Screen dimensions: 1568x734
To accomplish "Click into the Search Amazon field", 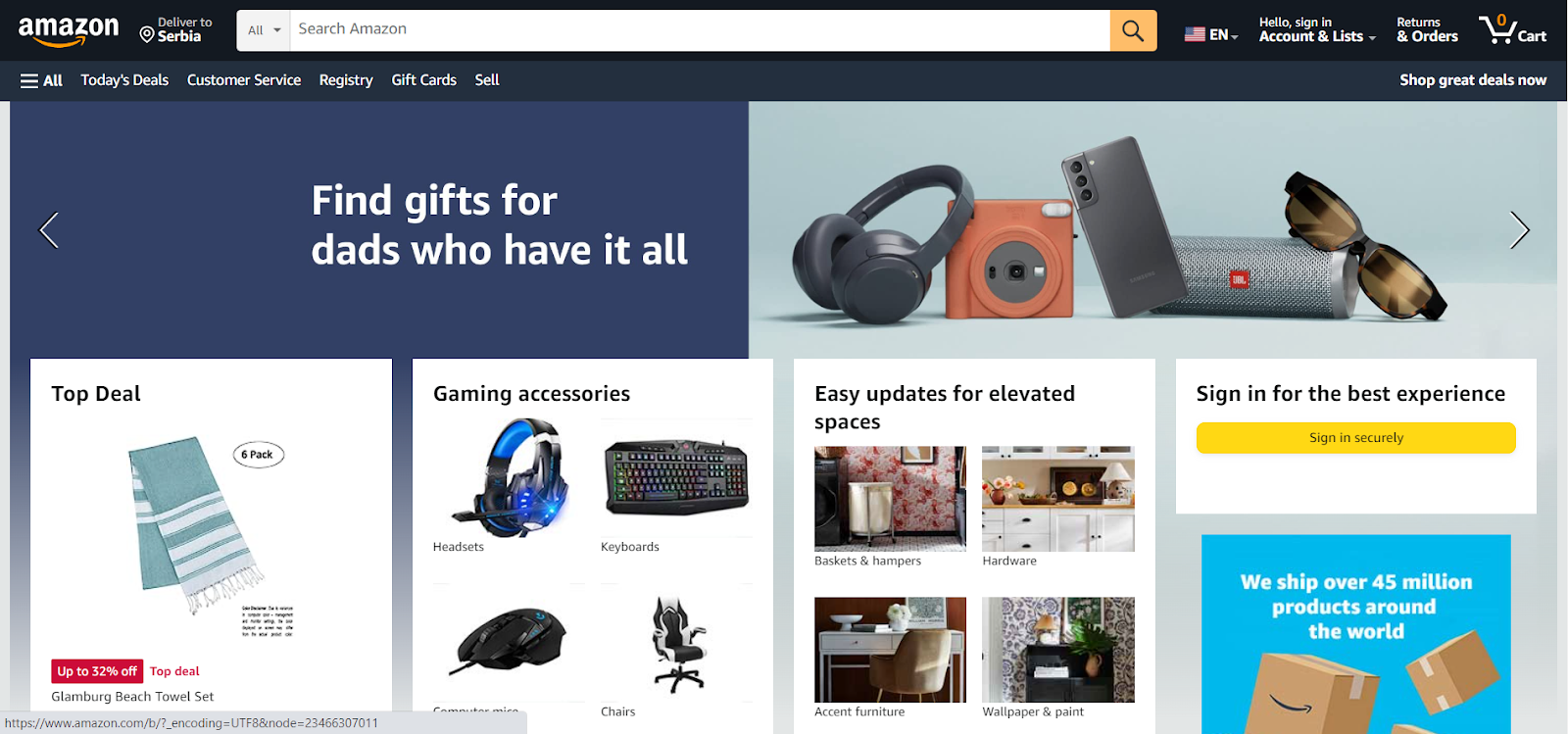I will click(x=700, y=30).
